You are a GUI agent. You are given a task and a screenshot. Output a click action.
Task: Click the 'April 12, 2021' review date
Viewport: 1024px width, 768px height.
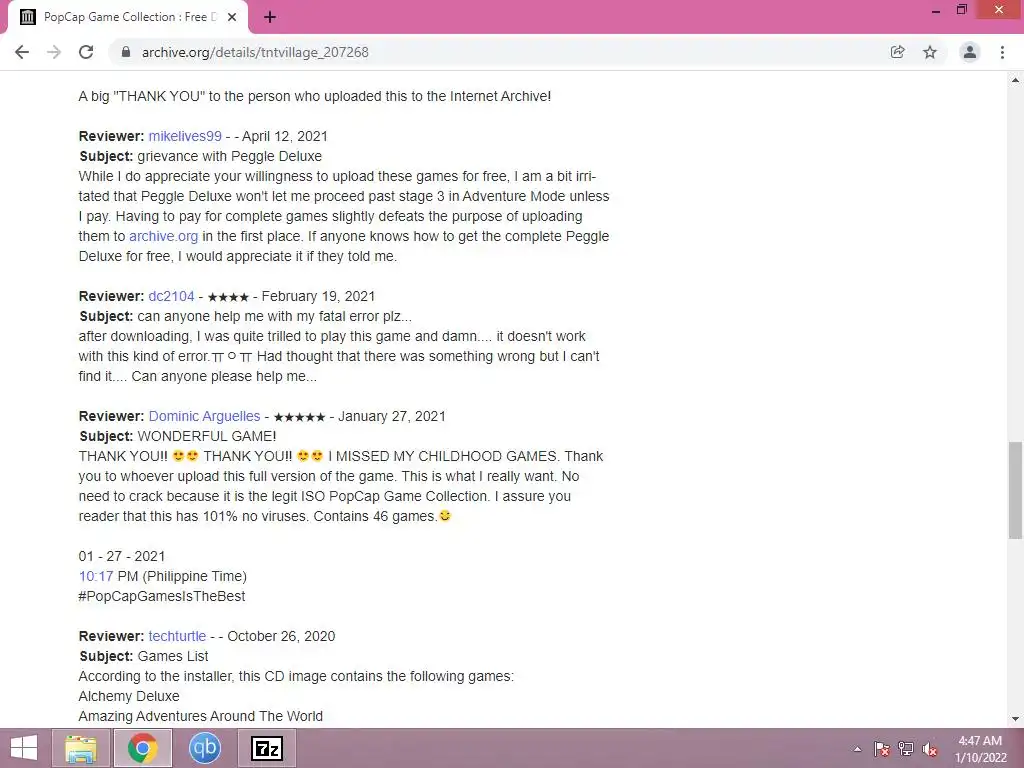click(x=285, y=136)
